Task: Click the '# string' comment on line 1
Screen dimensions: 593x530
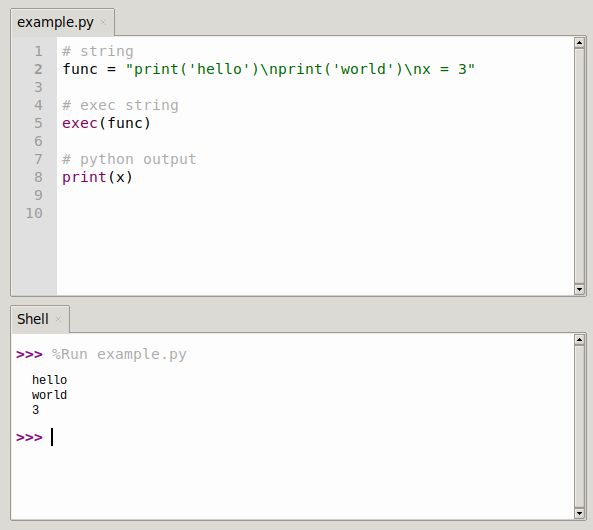Action: (98, 51)
